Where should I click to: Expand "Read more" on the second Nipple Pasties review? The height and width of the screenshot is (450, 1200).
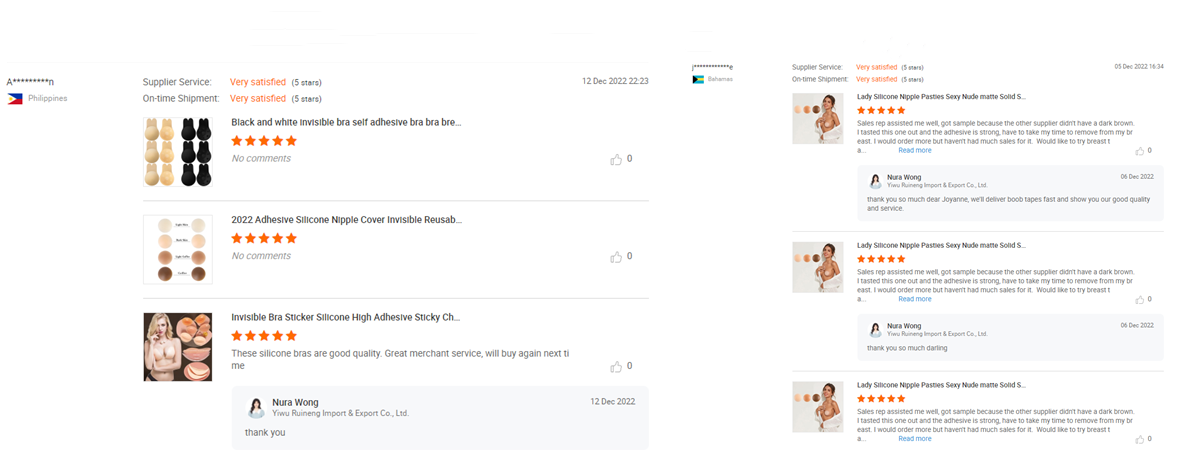pyautogui.click(x=914, y=298)
